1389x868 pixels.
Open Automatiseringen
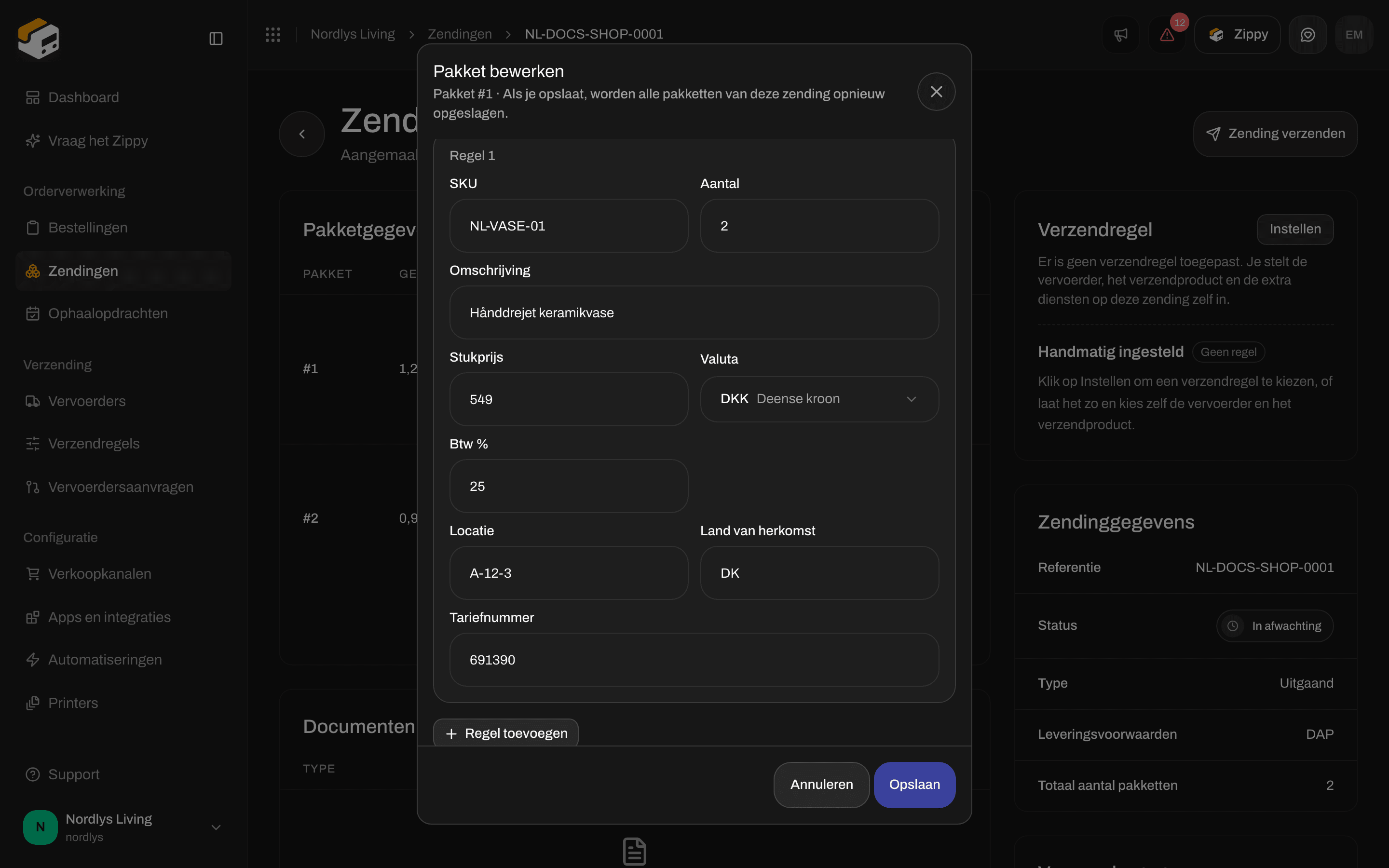(x=123, y=660)
